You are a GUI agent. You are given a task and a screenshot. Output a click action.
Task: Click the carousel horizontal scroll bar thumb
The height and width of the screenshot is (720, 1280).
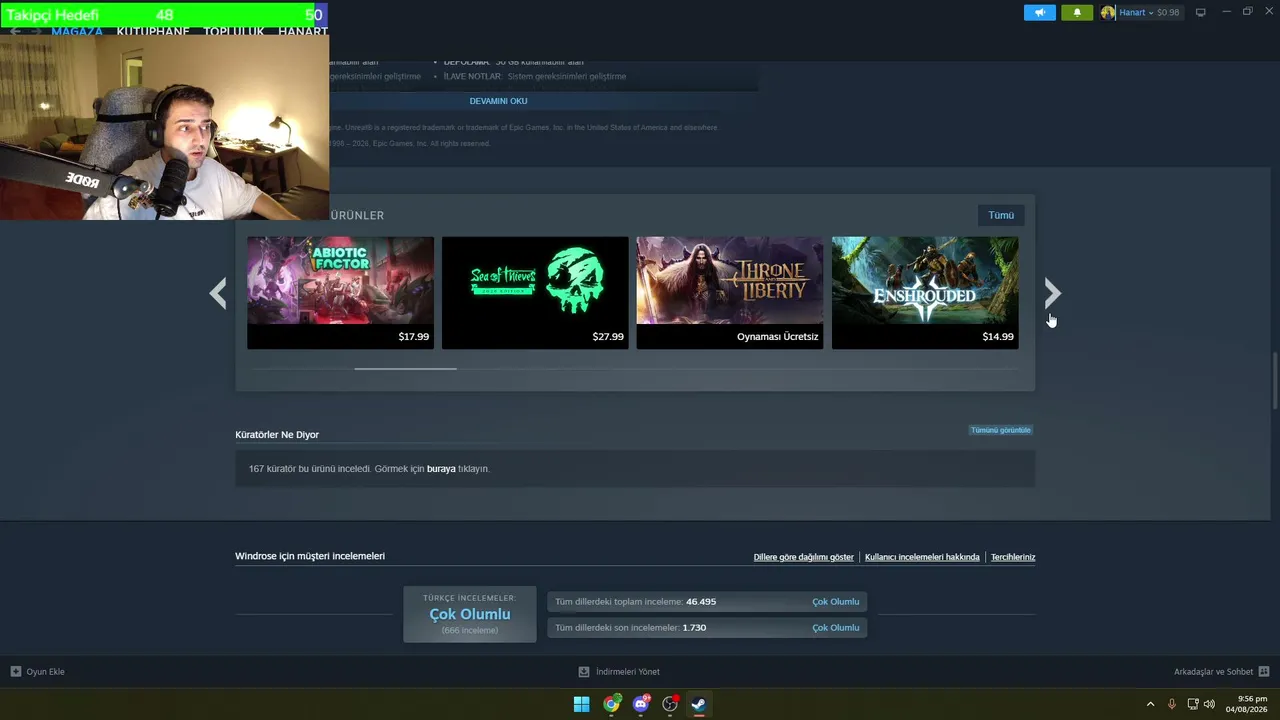(405, 369)
